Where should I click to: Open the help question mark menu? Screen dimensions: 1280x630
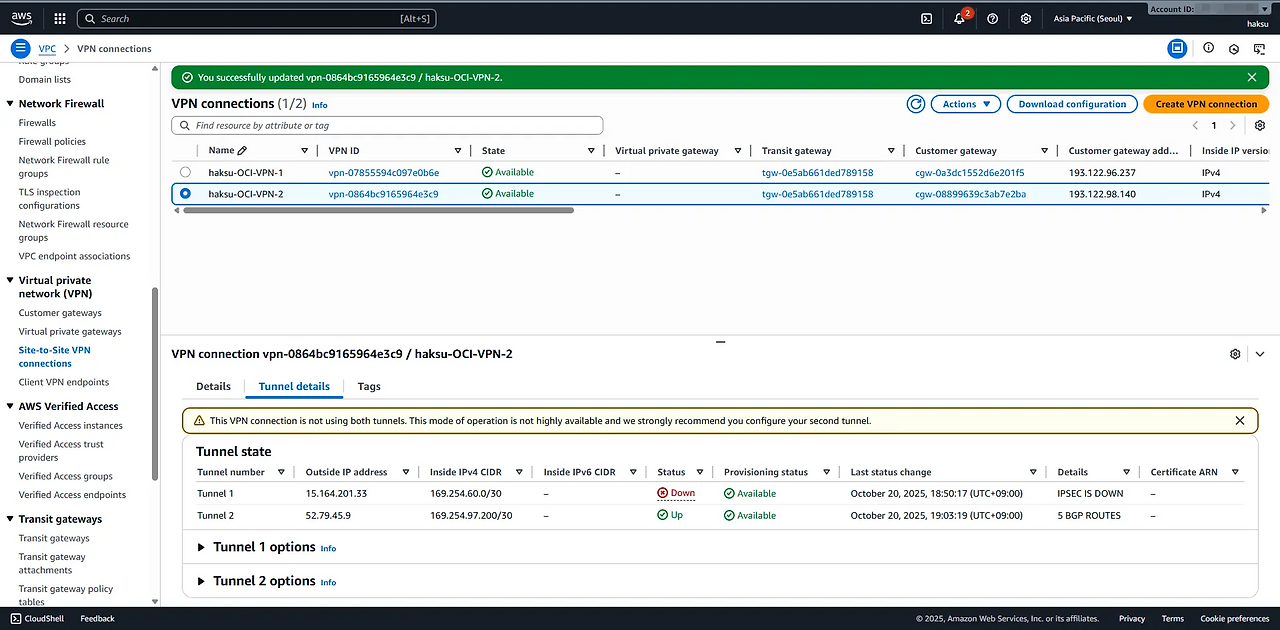(x=992, y=18)
